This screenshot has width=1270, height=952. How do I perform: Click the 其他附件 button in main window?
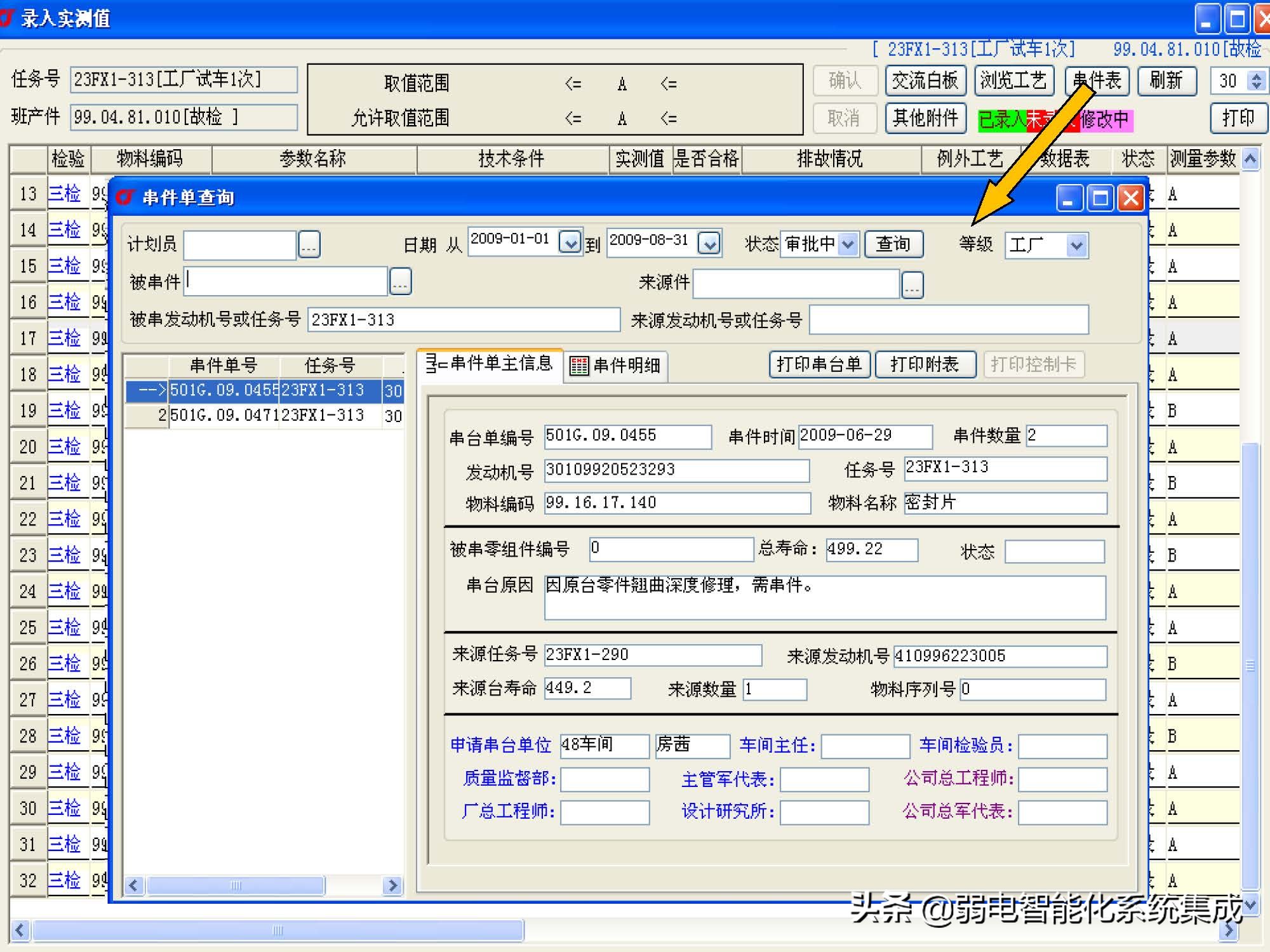[926, 118]
